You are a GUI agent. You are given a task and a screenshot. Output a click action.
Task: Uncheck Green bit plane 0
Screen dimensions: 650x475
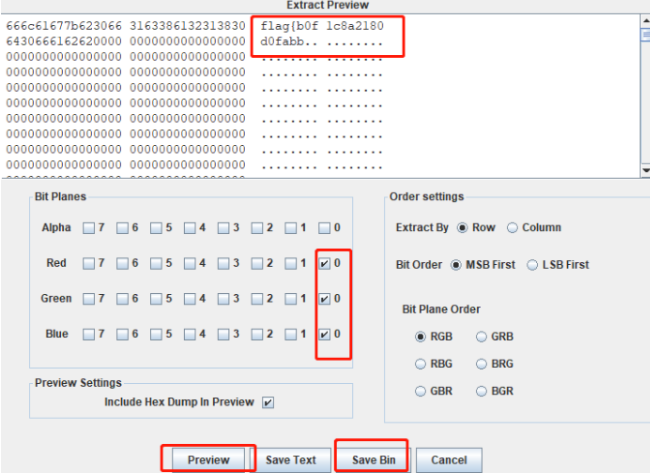[324, 298]
